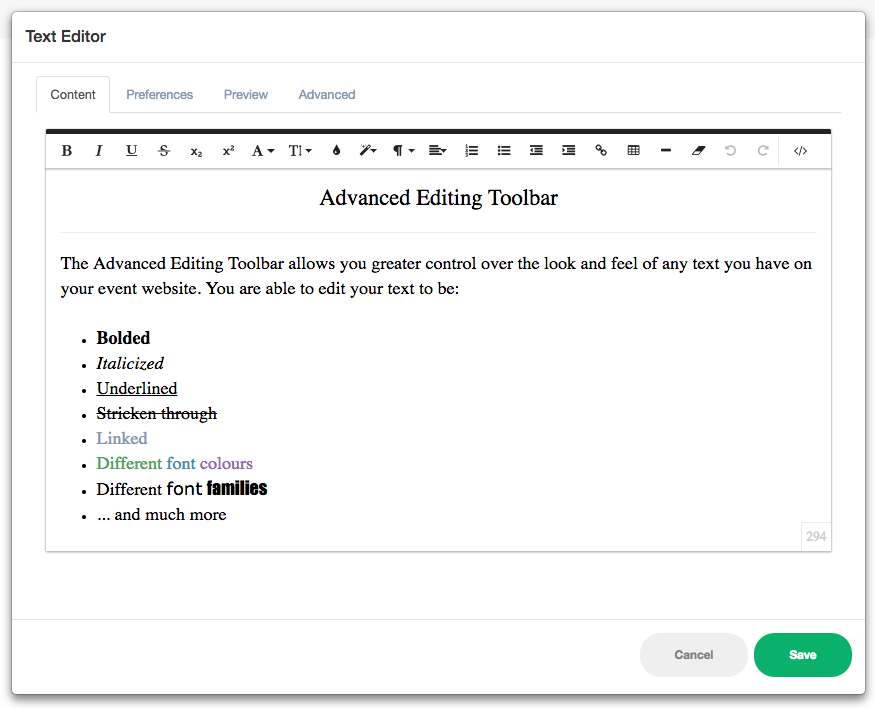
Task: Apply superscript formatting
Action: (x=227, y=150)
